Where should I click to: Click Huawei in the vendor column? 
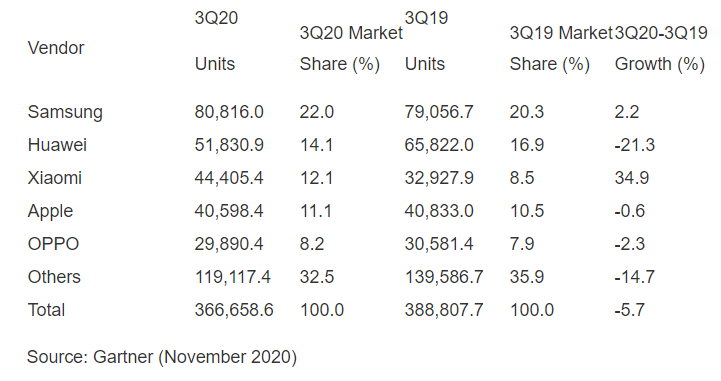[57, 145]
